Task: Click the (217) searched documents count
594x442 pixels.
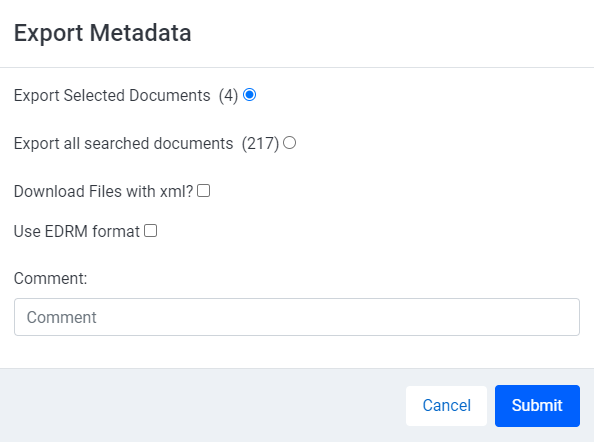Action: [x=260, y=144]
